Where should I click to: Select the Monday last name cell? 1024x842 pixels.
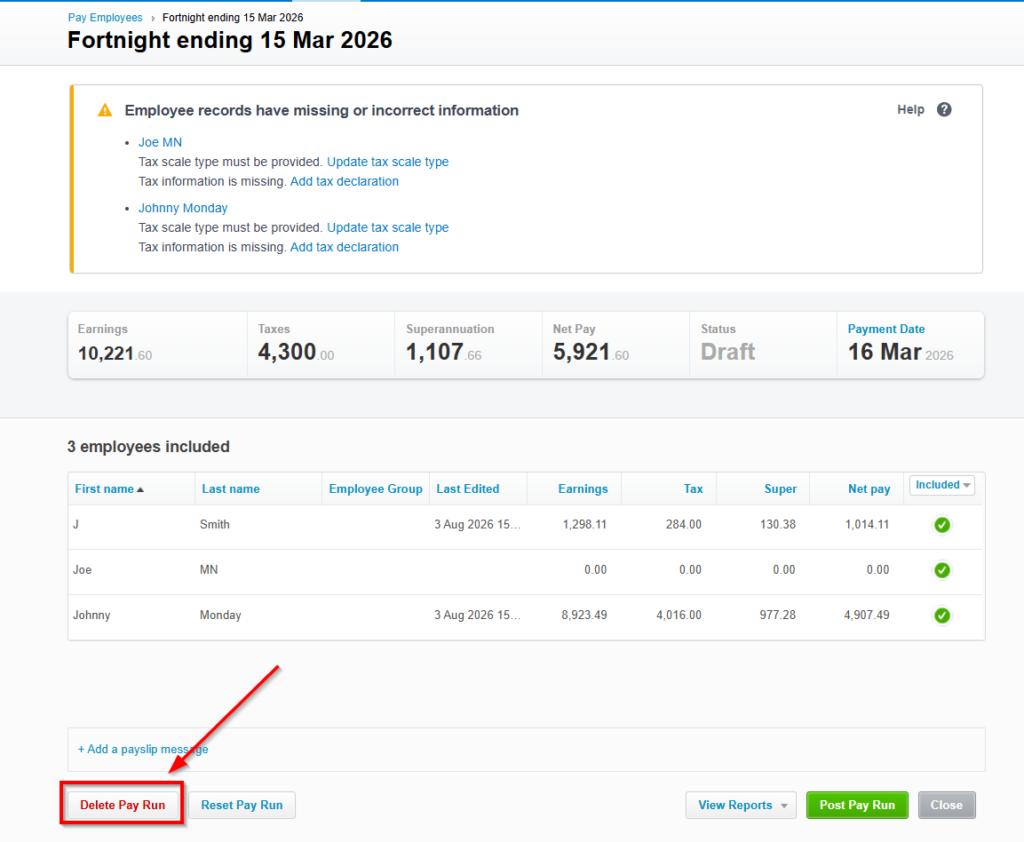pos(220,615)
